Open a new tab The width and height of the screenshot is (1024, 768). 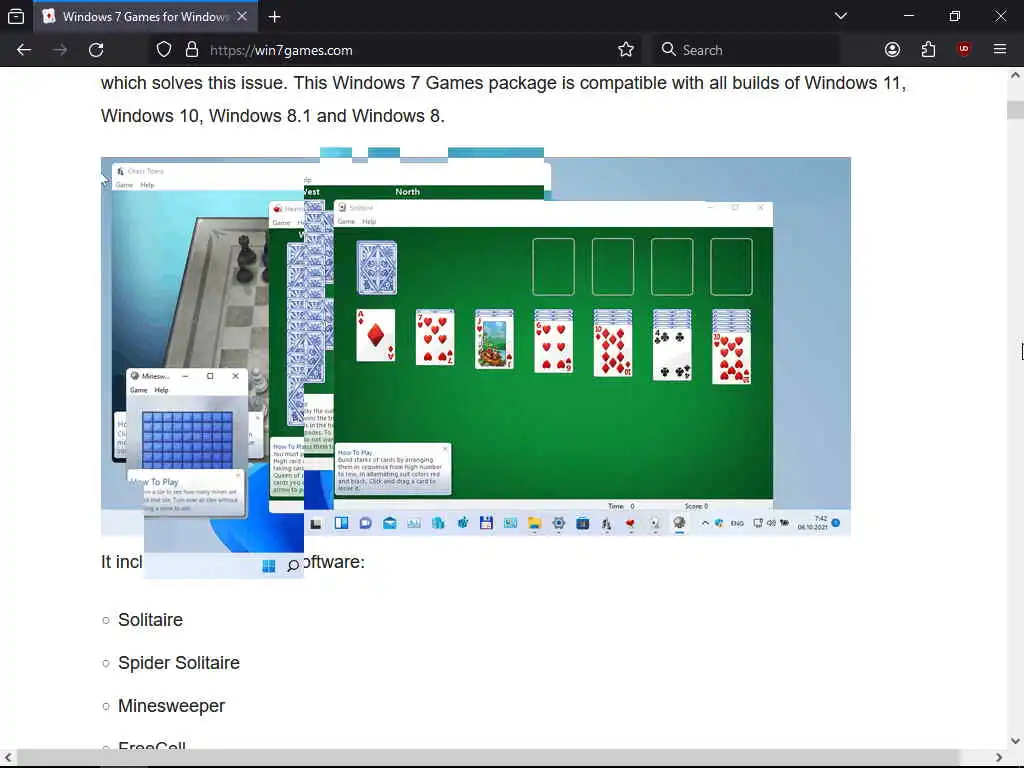click(x=274, y=16)
